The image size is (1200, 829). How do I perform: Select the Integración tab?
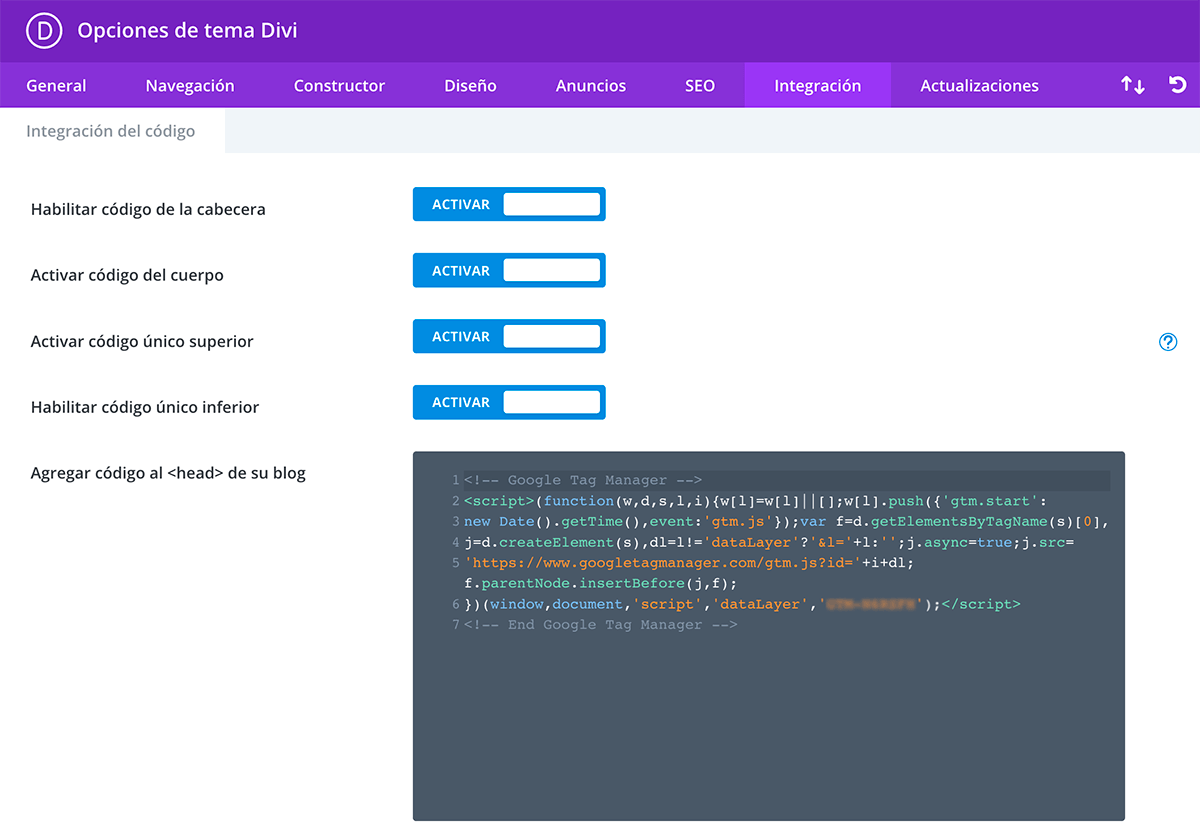818,86
